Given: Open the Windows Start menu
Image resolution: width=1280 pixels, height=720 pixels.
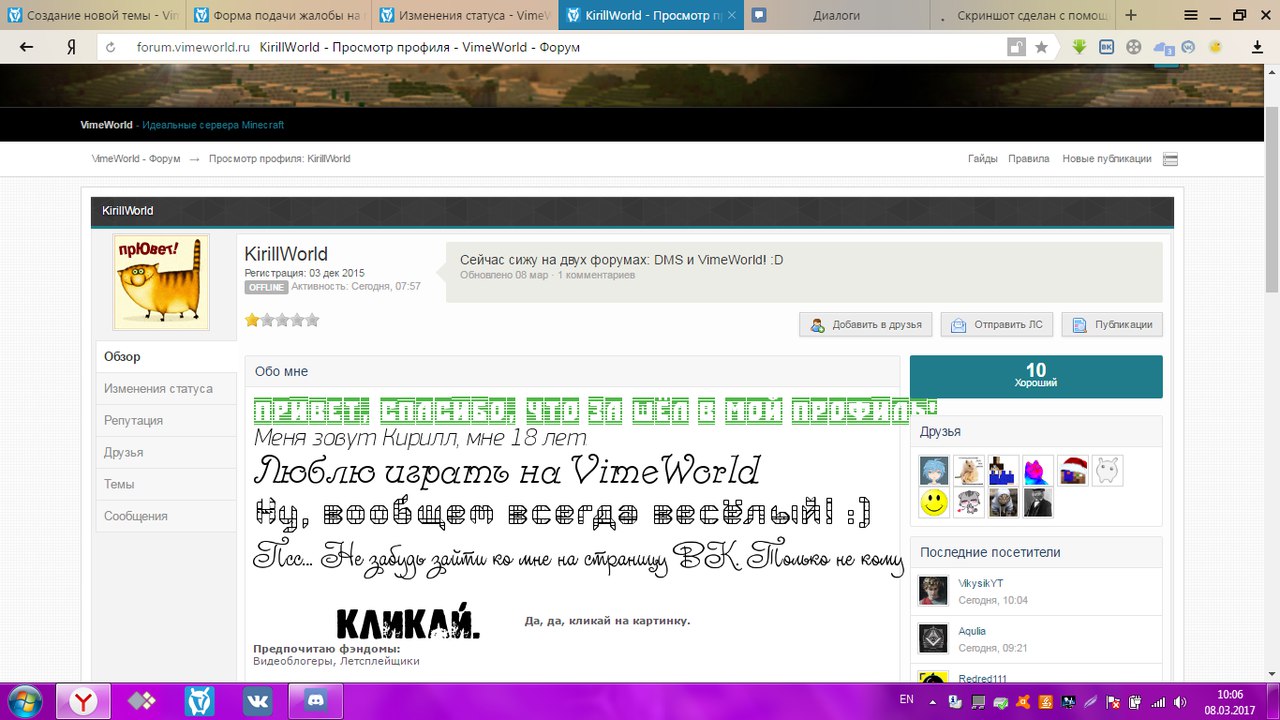Looking at the screenshot, I should tap(24, 701).
